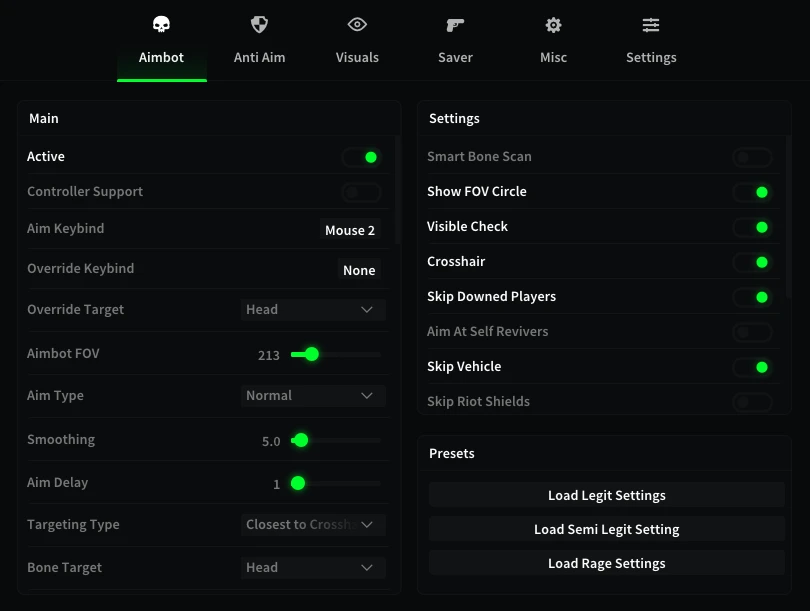Enable Skip Riot Shields toggle
The width and height of the screenshot is (810, 611).
pyautogui.click(x=752, y=402)
